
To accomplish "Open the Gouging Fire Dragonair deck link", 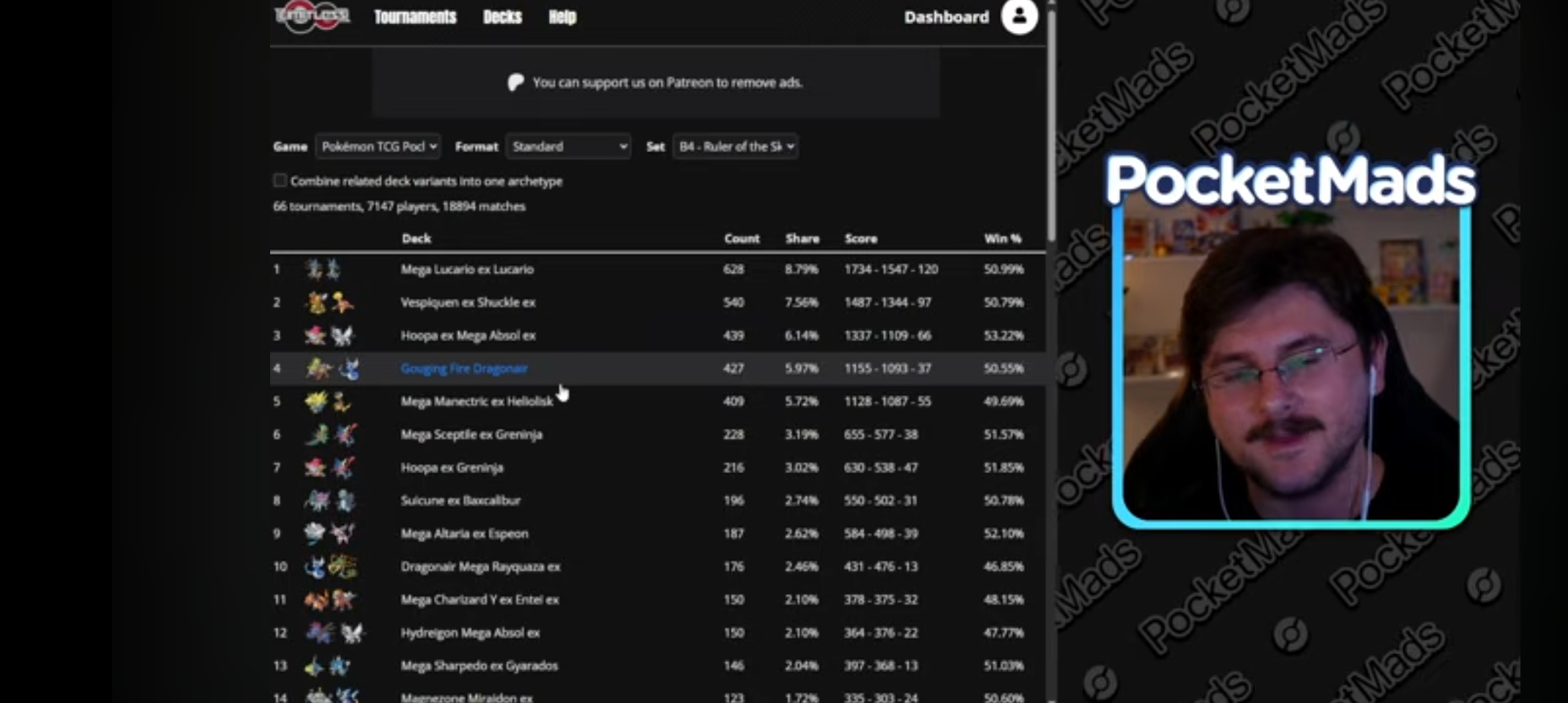I will [464, 368].
